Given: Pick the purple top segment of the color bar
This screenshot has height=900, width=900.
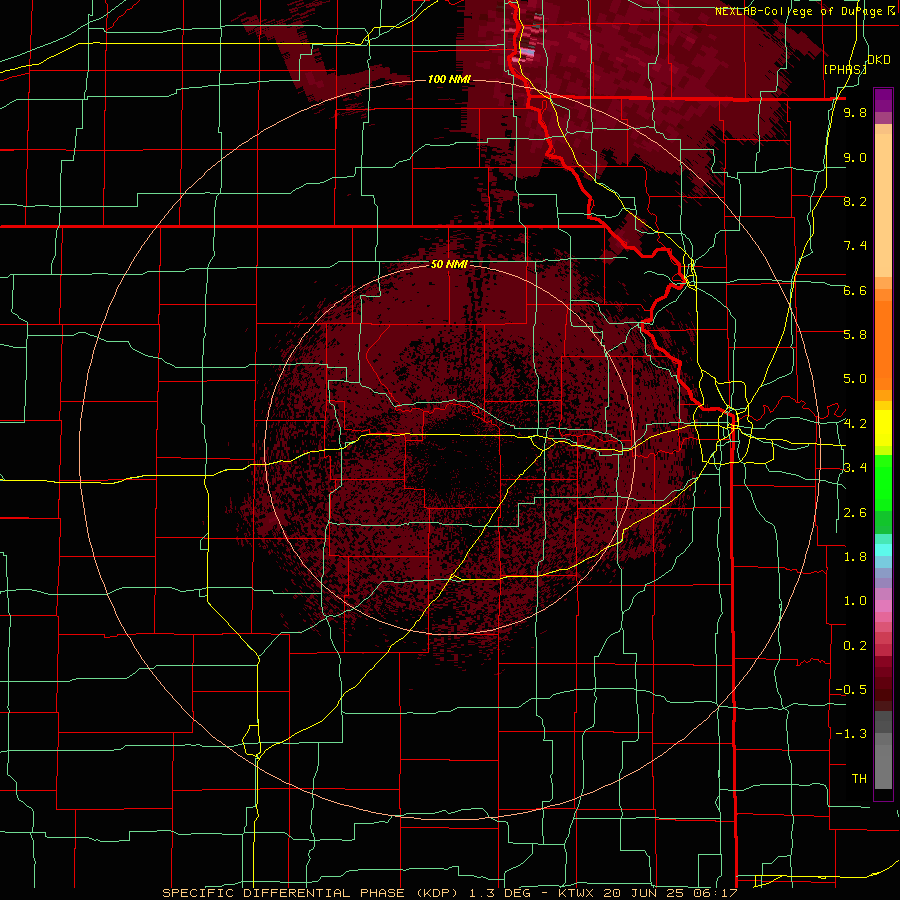Looking at the screenshot, I should 883,100.
